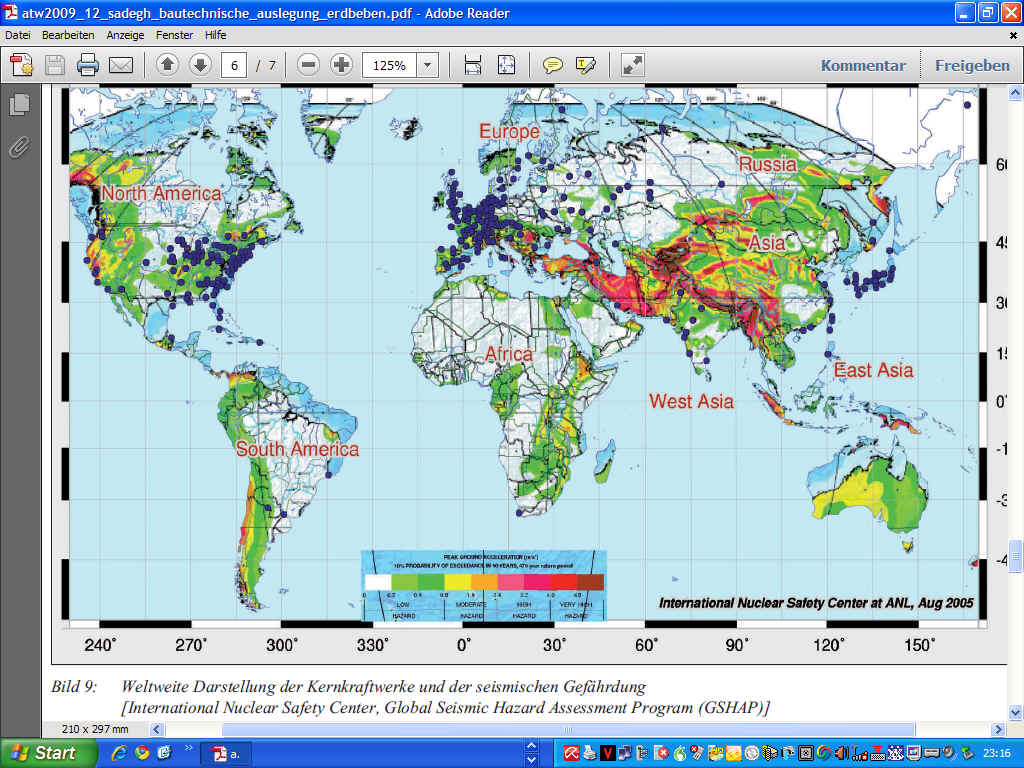Zoom out with the minus button
The image size is (1024, 768).
pos(309,65)
